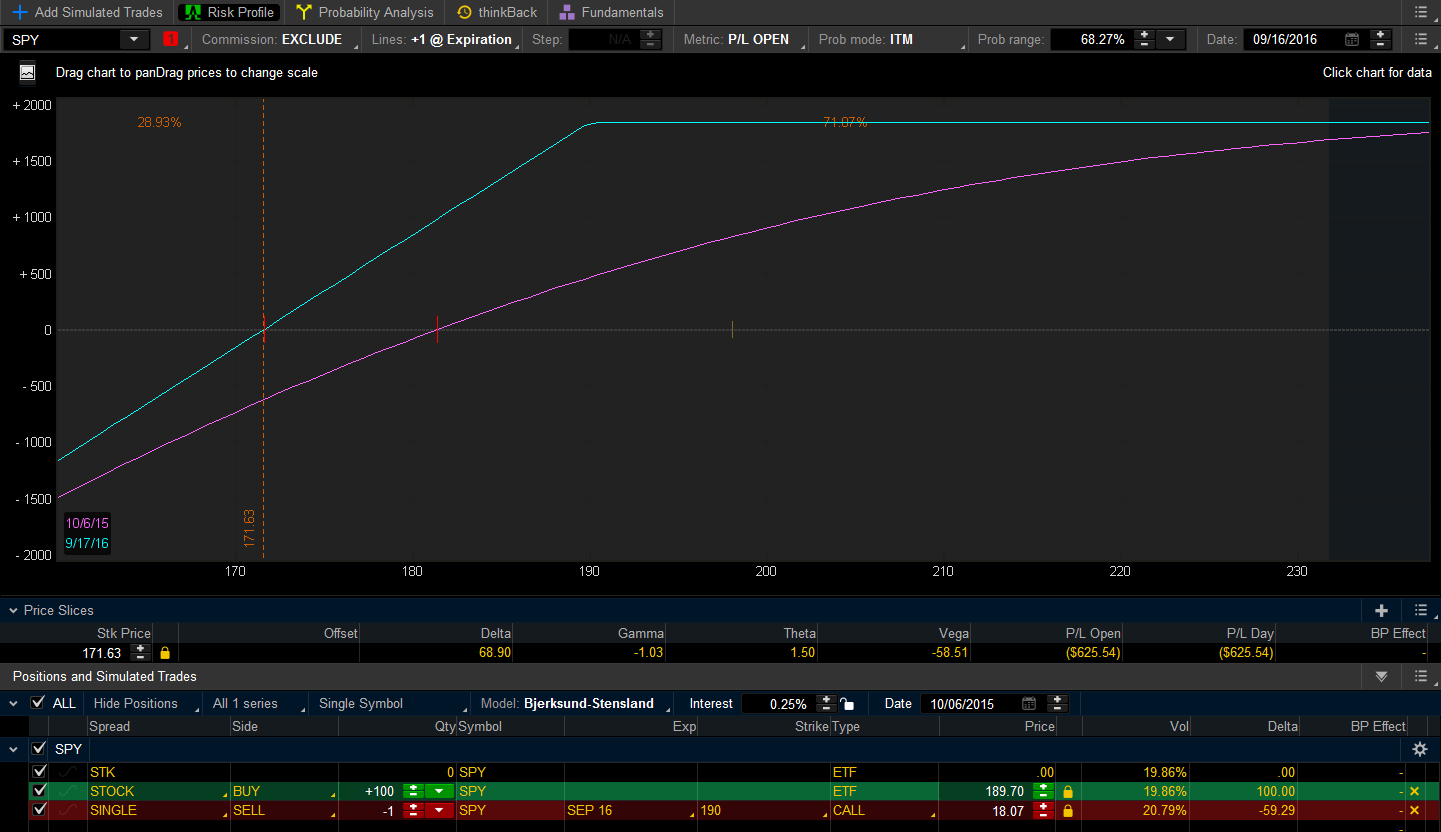
Task: Toggle the lock icon beside price 189.70
Action: point(1068,792)
